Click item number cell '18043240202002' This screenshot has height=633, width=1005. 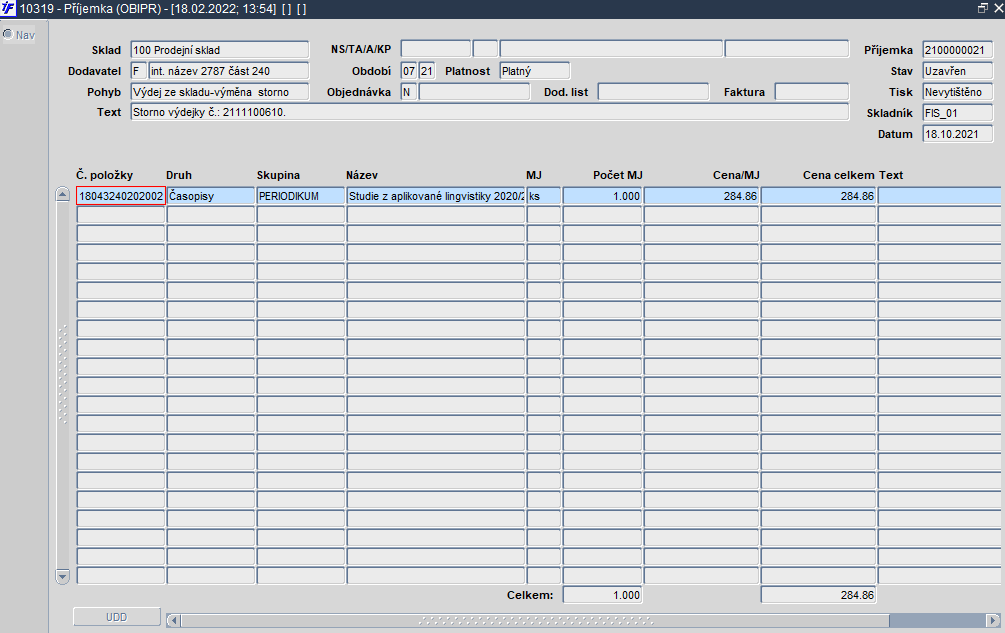coord(121,196)
